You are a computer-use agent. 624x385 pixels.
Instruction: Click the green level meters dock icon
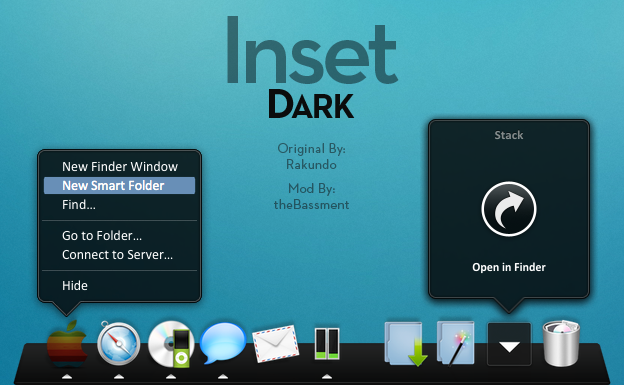327,344
